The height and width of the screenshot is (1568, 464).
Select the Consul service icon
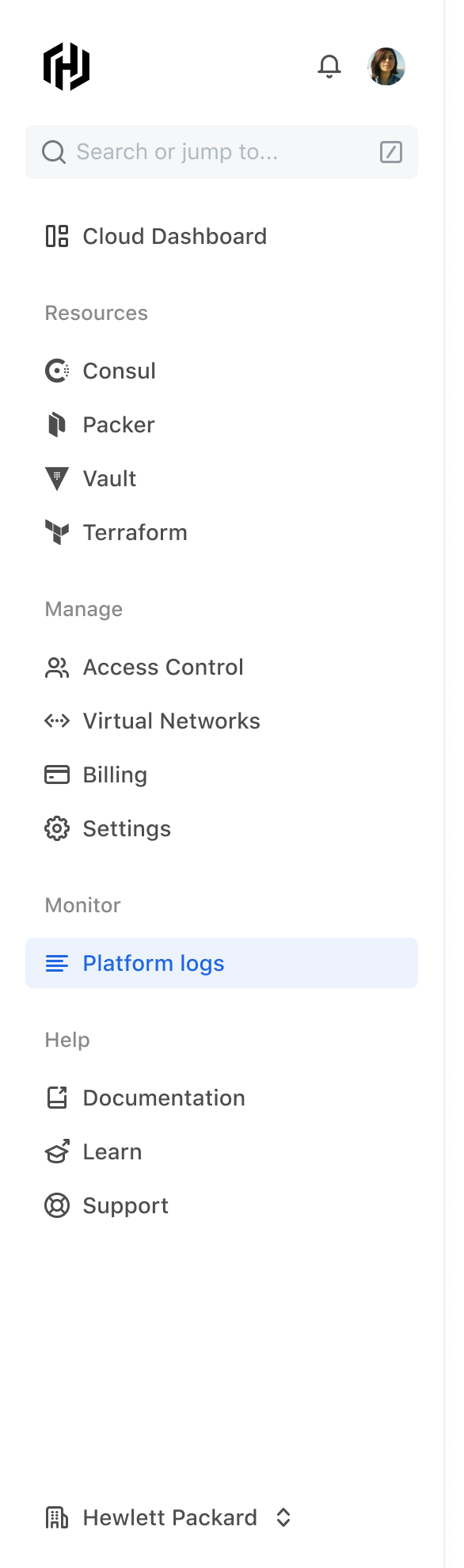click(x=56, y=370)
